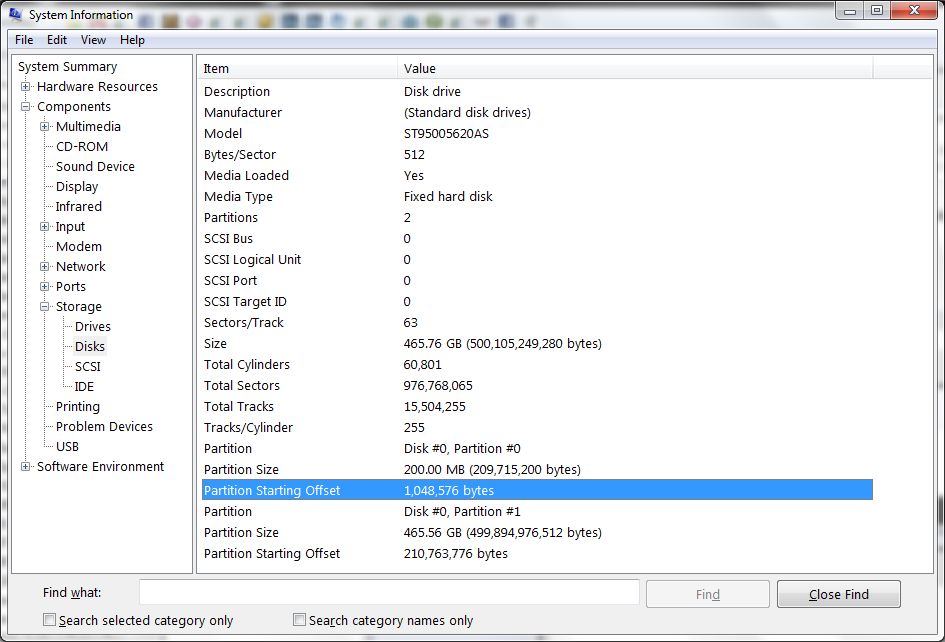The width and height of the screenshot is (945, 642).
Task: Select SCSI under Storage
Action: point(87,366)
